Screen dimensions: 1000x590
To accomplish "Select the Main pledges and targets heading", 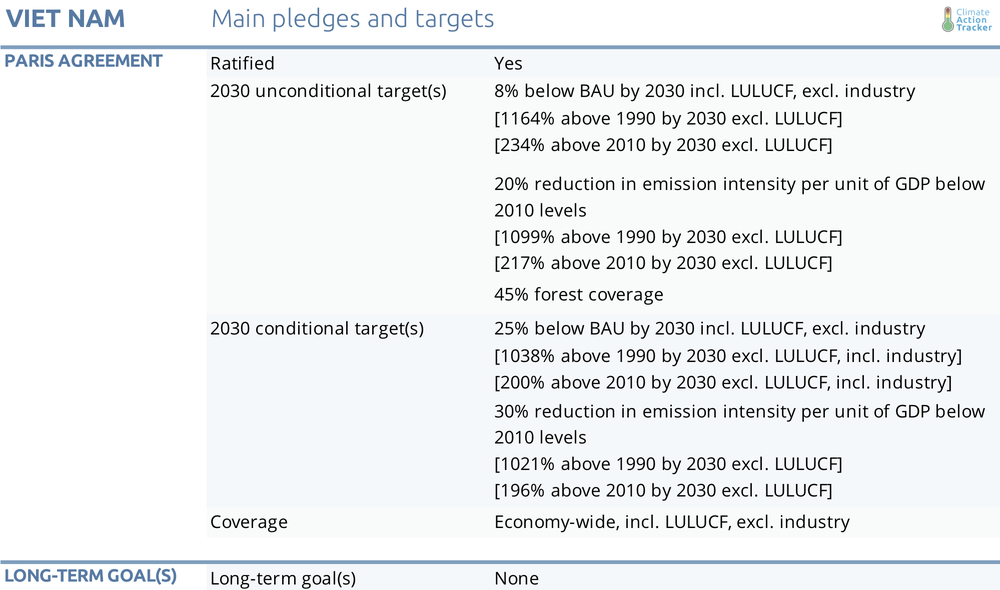I will click(353, 19).
